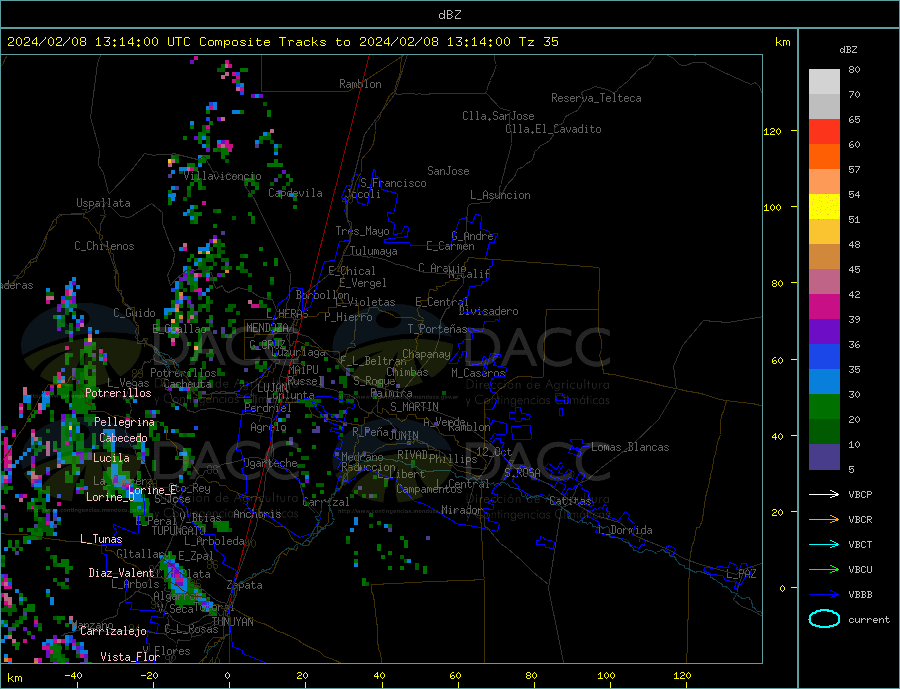Click the 60 tick on horizontal axis
Image resolution: width=900 pixels, height=689 pixels.
[455, 675]
